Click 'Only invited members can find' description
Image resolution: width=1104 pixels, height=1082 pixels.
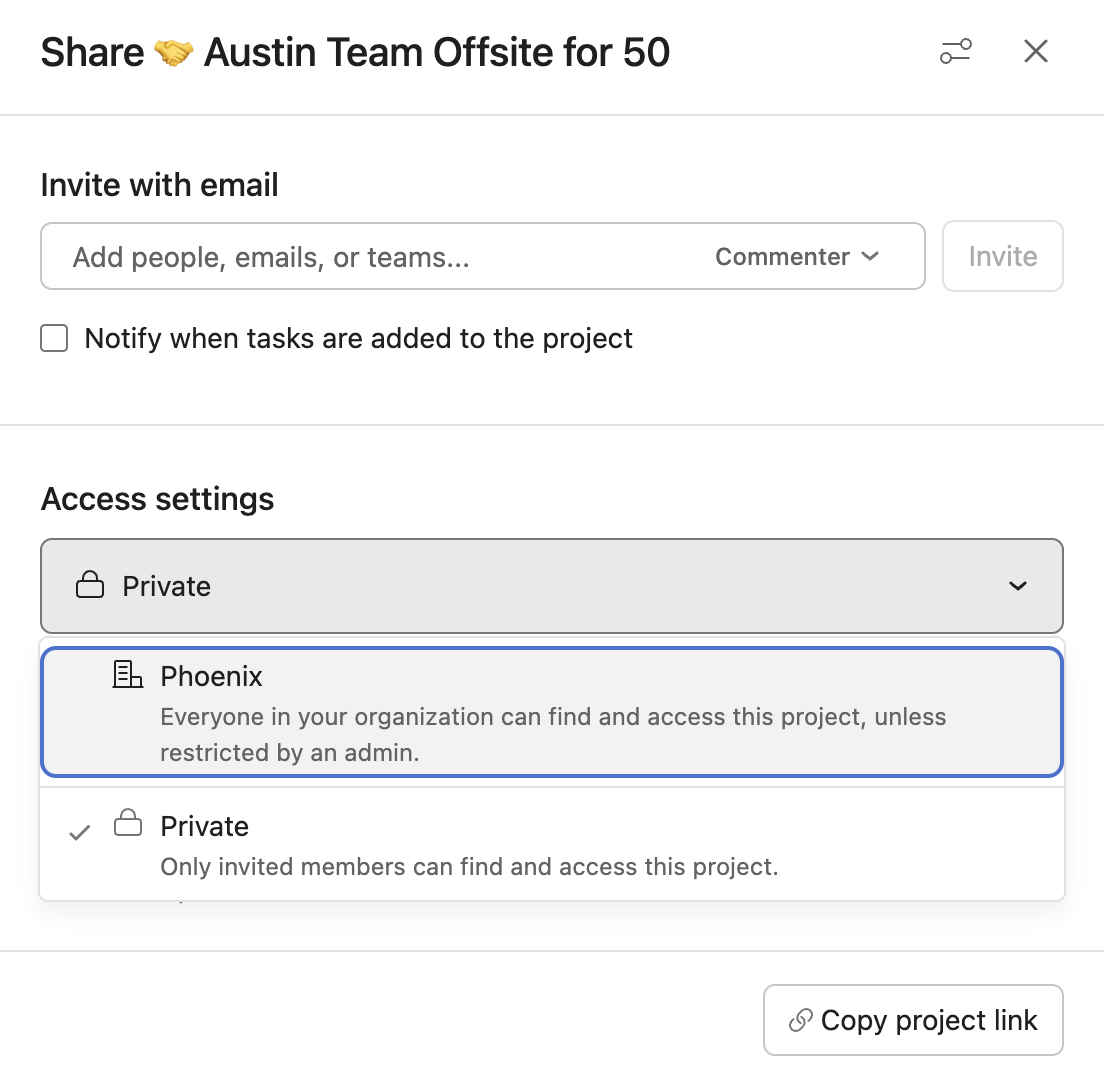[470, 867]
